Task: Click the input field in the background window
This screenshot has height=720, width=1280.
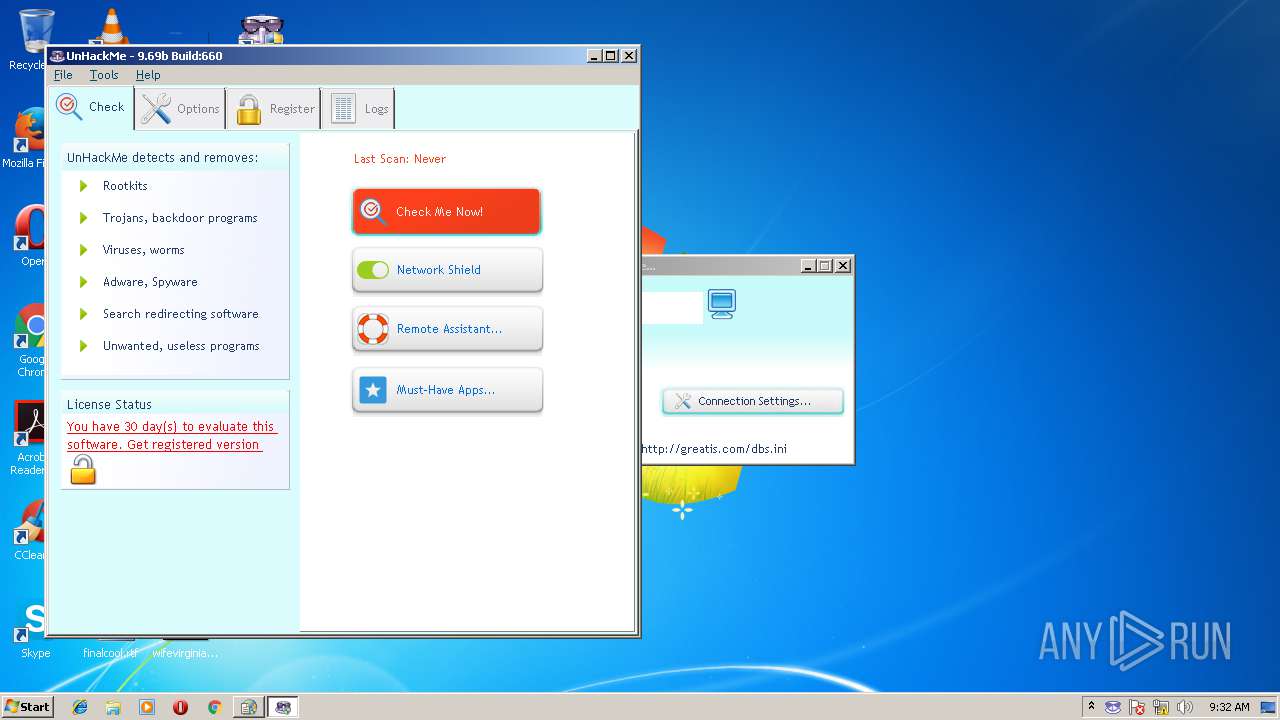Action: 672,308
